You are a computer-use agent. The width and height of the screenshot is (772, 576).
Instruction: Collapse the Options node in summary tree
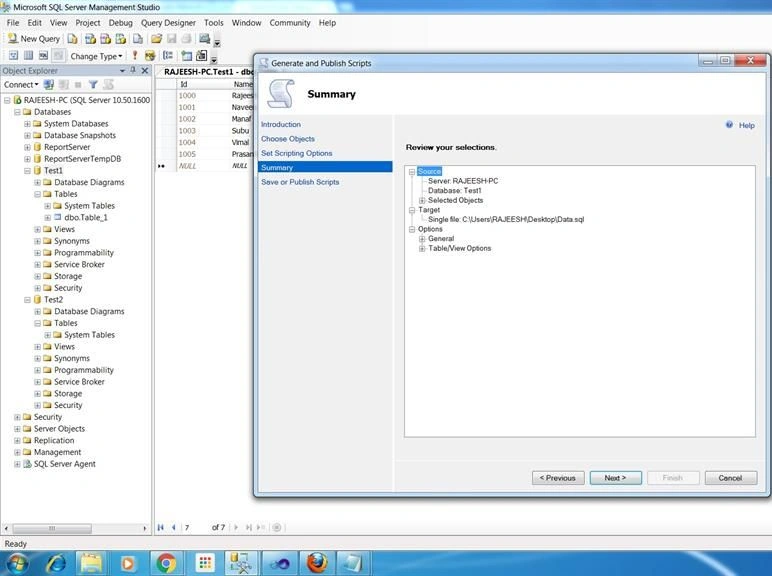412,229
